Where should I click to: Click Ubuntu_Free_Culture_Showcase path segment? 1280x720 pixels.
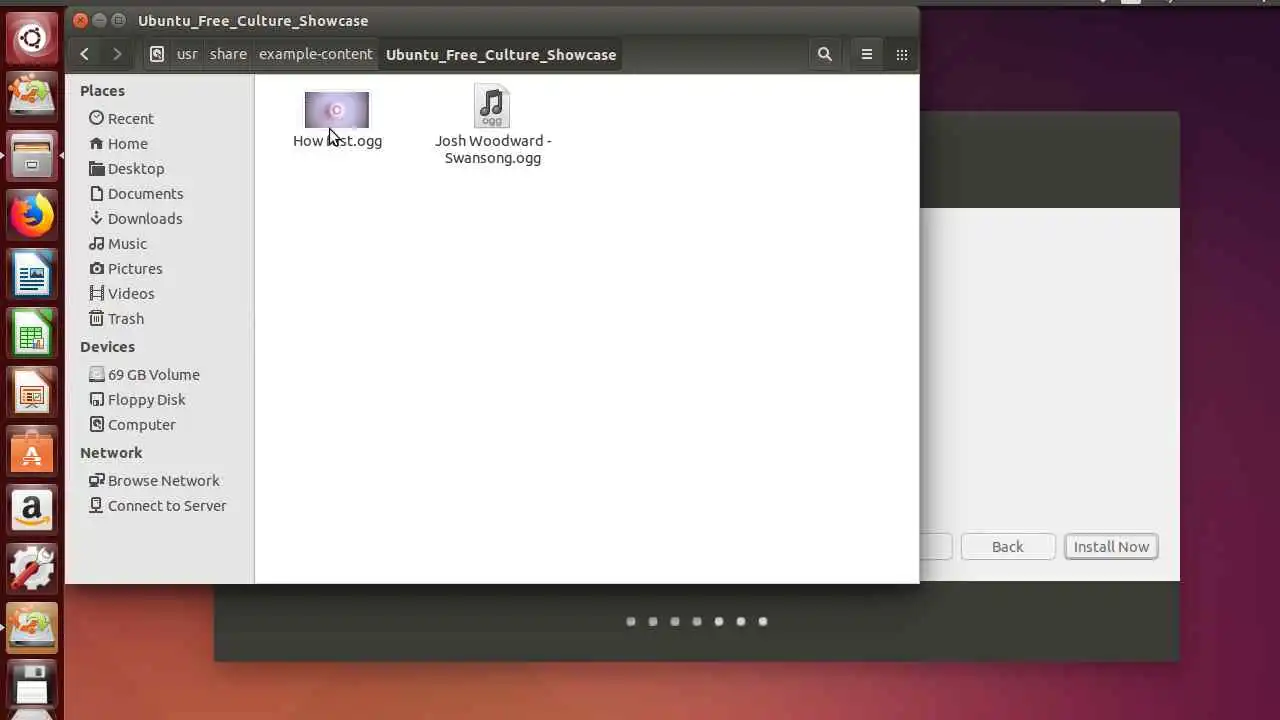click(501, 54)
